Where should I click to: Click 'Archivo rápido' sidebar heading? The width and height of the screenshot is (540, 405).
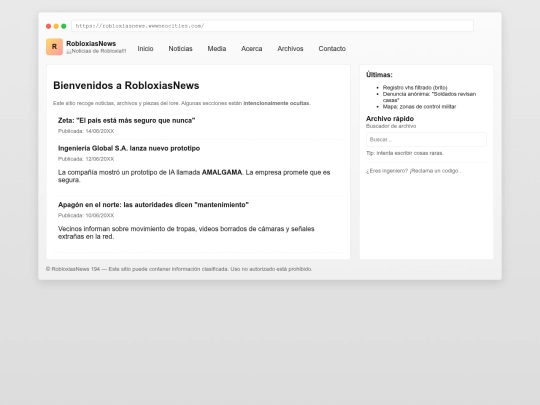coord(390,118)
